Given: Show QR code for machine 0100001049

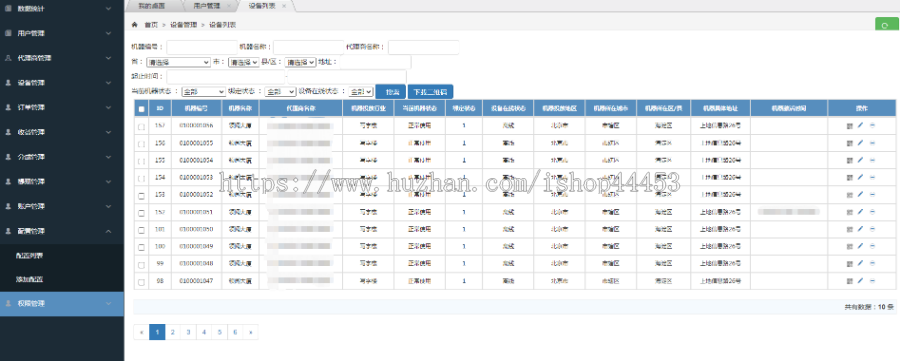Looking at the screenshot, I should (849, 246).
